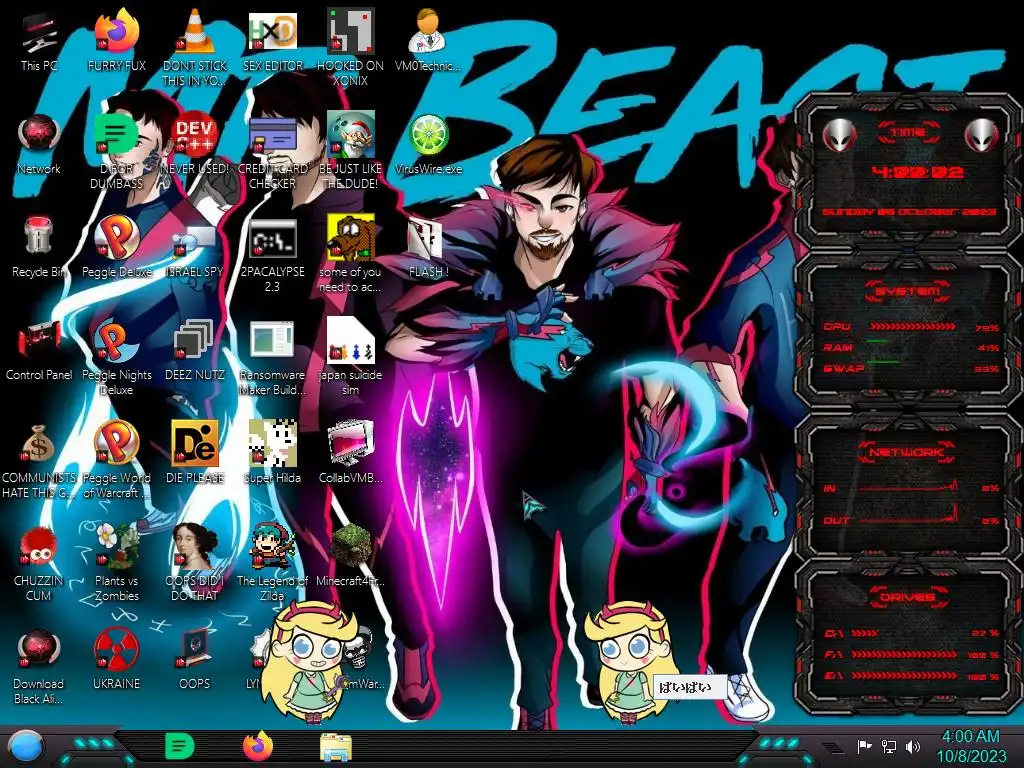
Task: Click the DRIVES header in the widget
Action: point(908,596)
